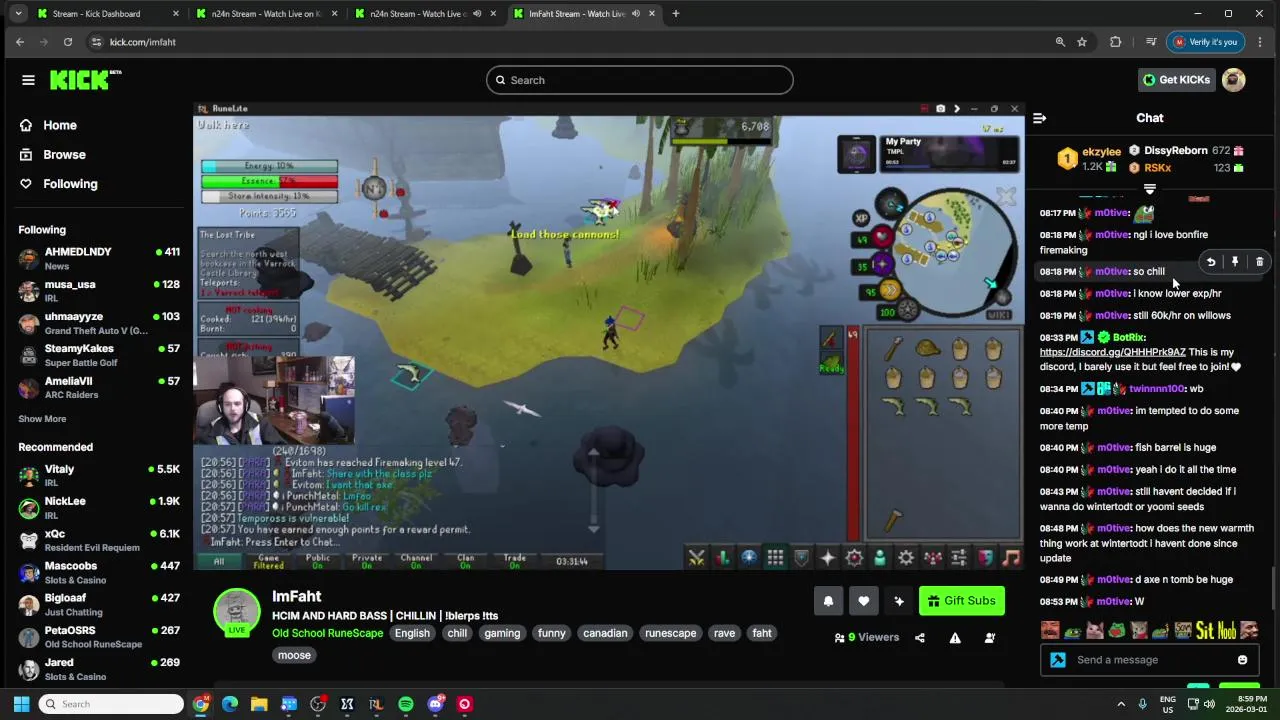
Task: Collapse the chat panel
Action: pyautogui.click(x=1039, y=118)
